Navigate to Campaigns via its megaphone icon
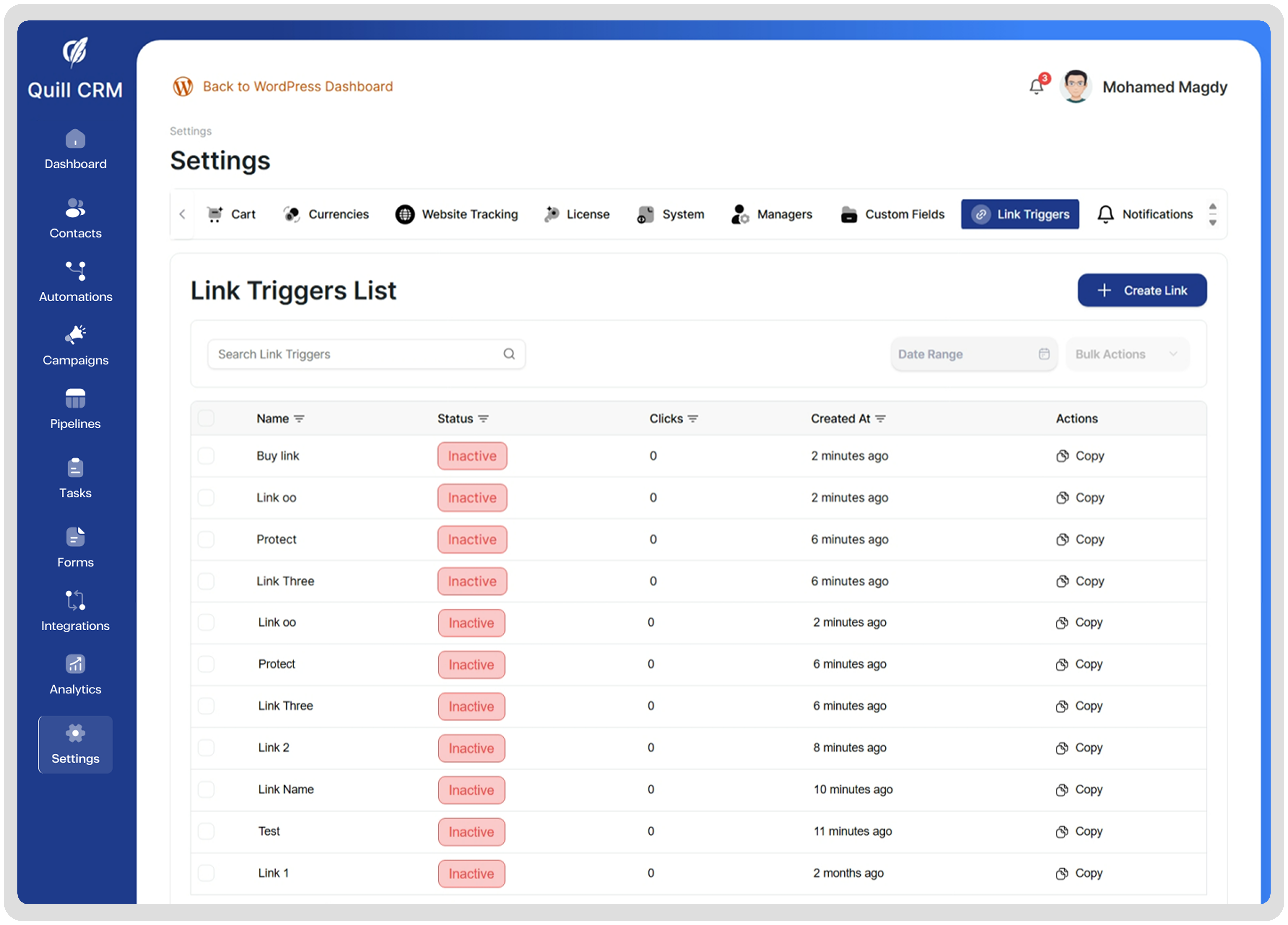The width and height of the screenshot is (1288, 925). [75, 335]
